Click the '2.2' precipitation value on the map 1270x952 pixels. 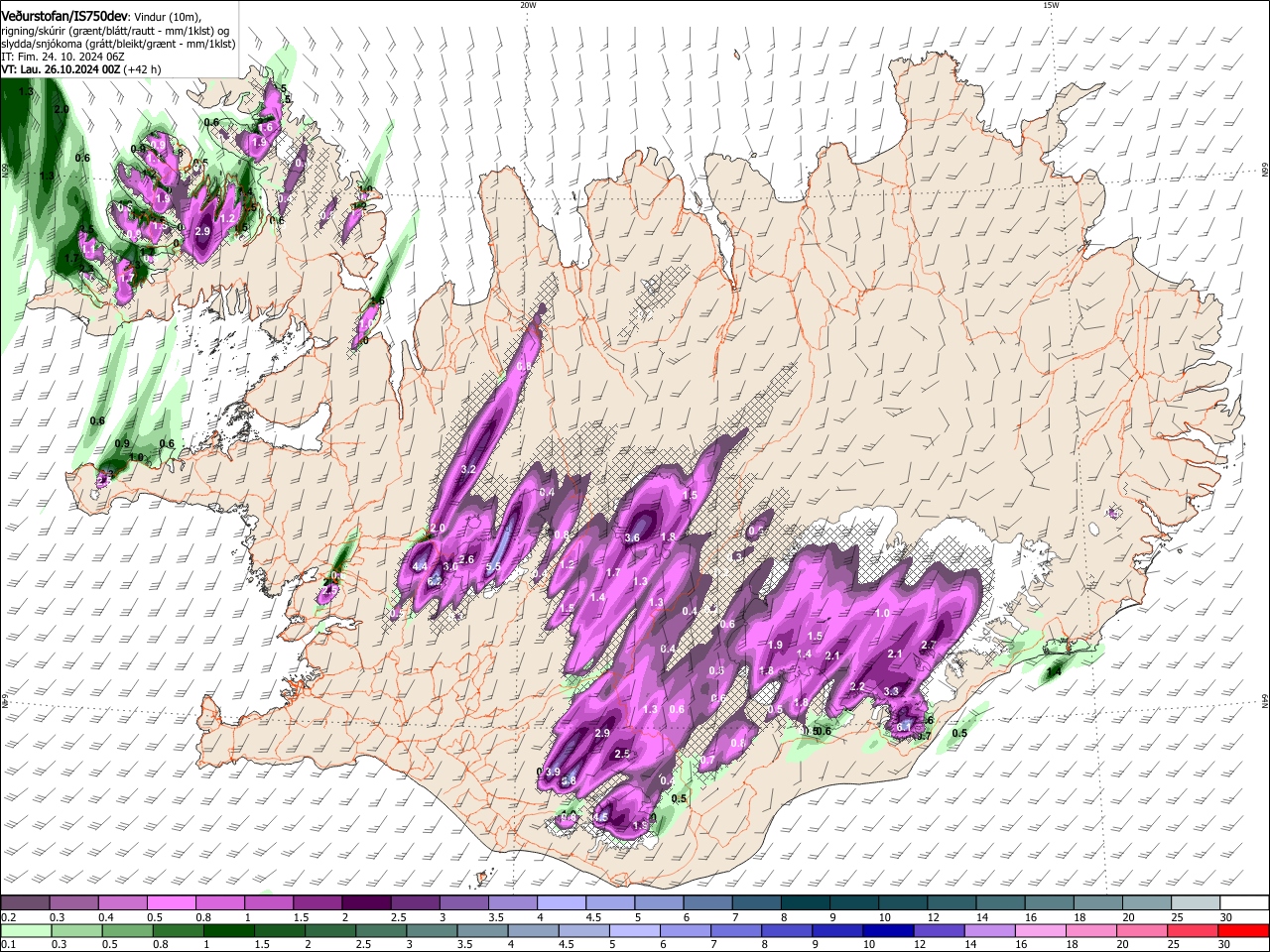[x=858, y=686]
